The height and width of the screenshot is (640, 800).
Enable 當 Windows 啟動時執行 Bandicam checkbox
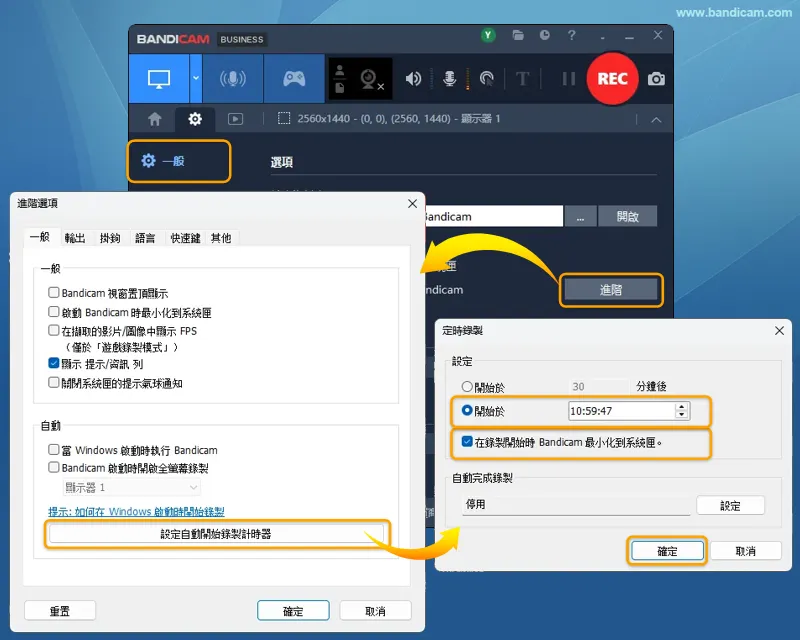click(54, 449)
